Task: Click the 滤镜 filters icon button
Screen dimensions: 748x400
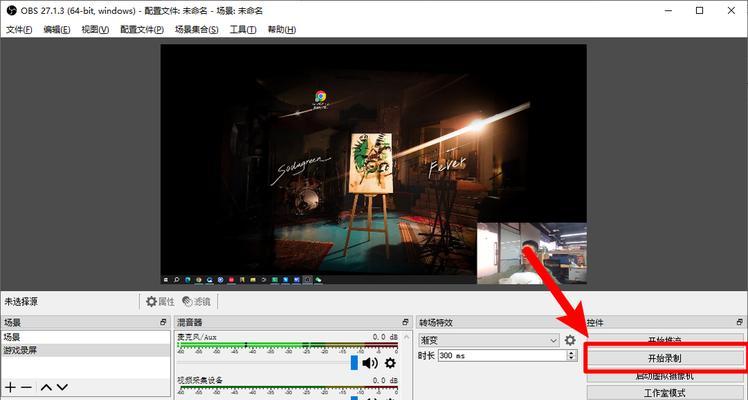Action: (x=197, y=301)
